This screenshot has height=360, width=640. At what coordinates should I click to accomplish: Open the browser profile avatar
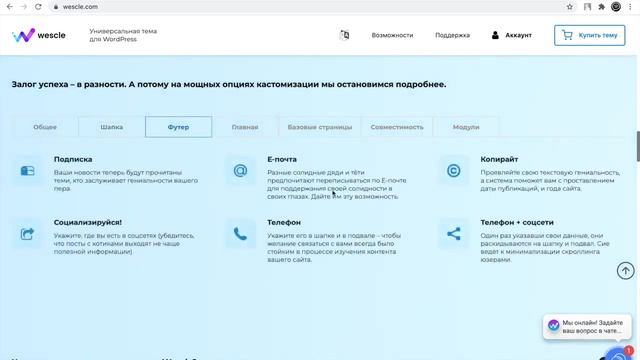click(x=616, y=7)
